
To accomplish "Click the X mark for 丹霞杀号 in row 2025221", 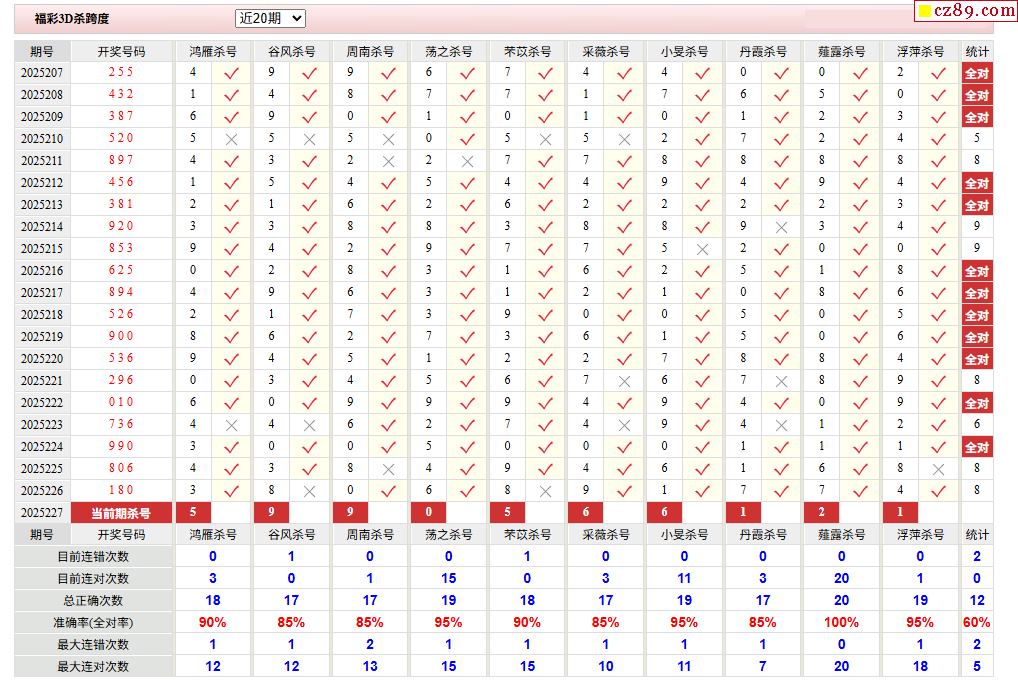I will [x=781, y=382].
